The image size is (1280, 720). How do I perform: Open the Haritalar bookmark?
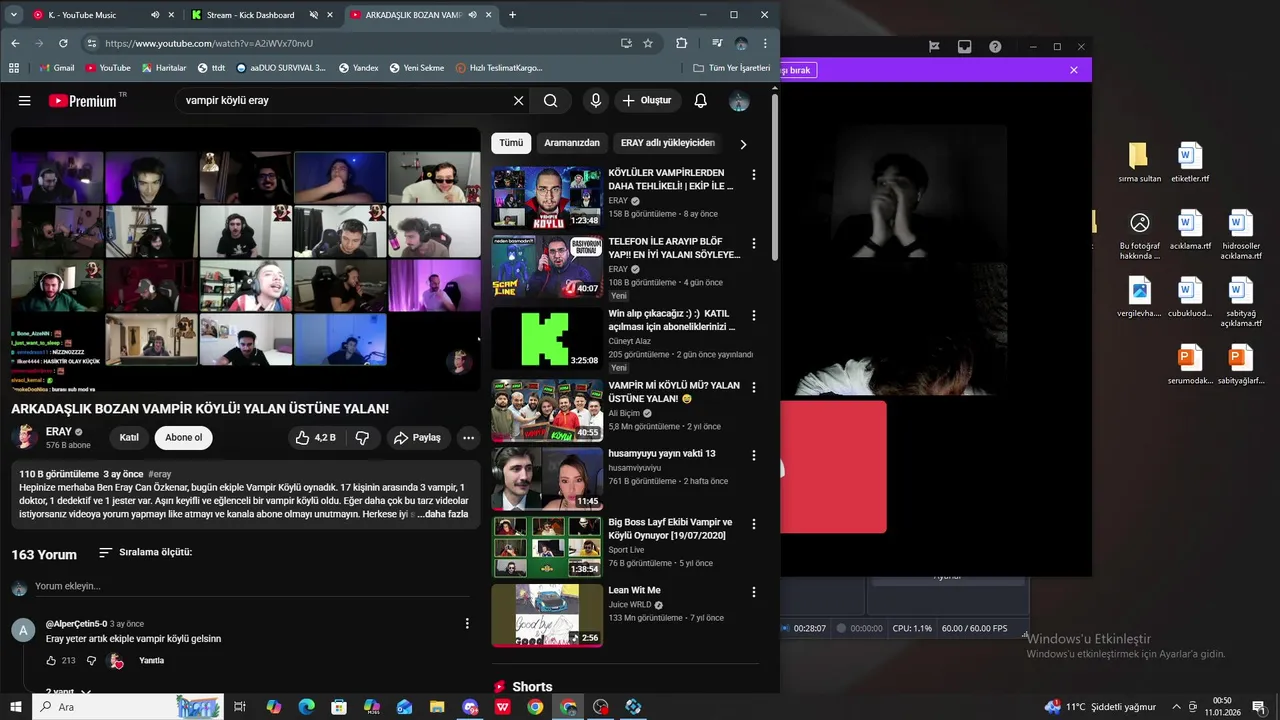click(163, 68)
